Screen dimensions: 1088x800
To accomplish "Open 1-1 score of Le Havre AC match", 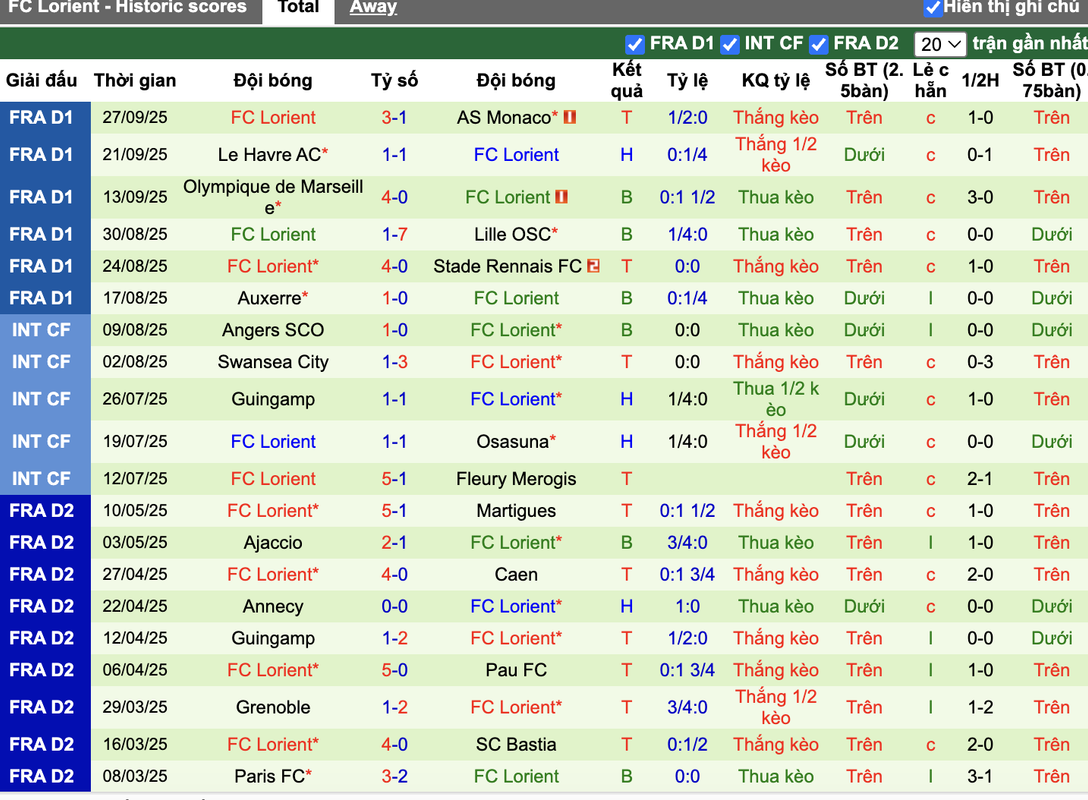I will pyautogui.click(x=394, y=154).
